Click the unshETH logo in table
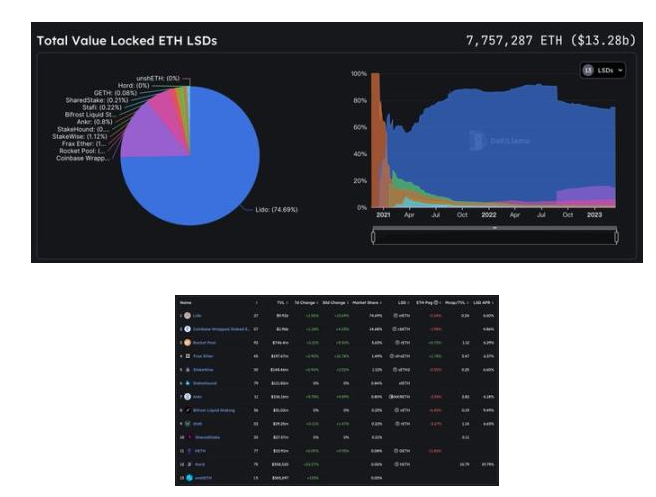Screen dimensions: 656x497 point(189,478)
